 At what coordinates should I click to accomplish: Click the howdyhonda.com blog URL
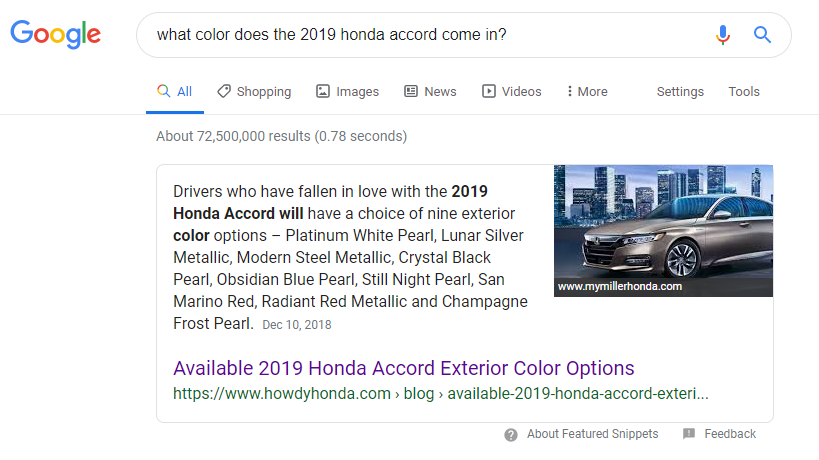(x=441, y=393)
